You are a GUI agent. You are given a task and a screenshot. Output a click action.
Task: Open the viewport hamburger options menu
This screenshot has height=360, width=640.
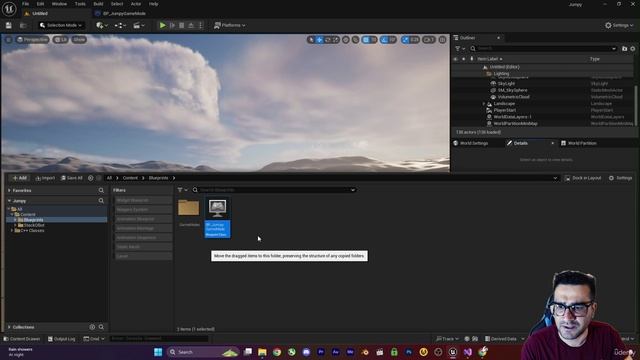point(9,40)
